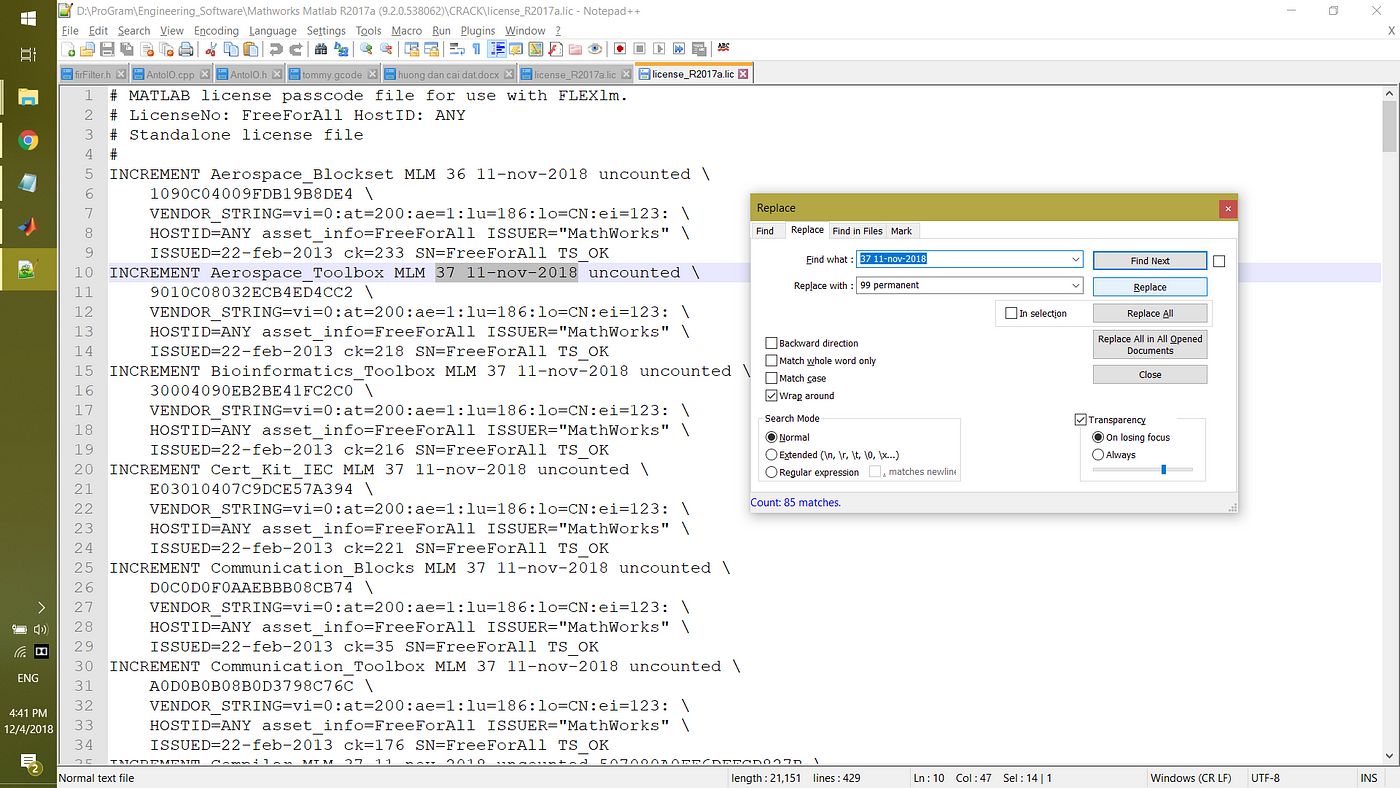Switch to the tommy.gcode document tab
This screenshot has height=788, width=1400.
tap(333, 74)
